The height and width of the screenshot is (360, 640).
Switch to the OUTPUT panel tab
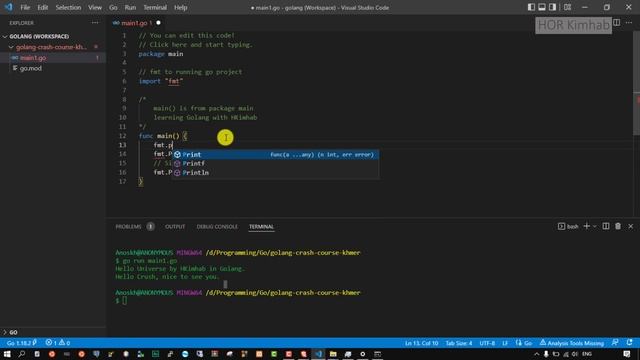coord(175,227)
